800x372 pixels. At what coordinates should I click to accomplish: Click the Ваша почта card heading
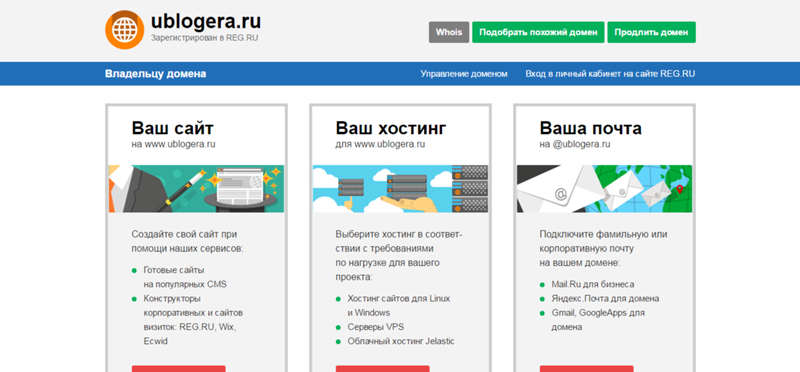[x=591, y=128]
